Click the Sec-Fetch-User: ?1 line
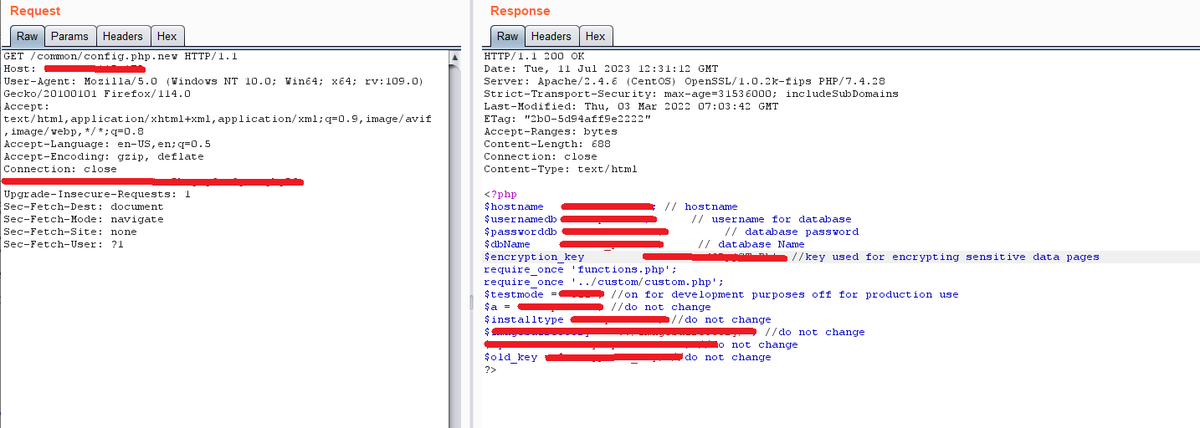Screen dimensions: 1200x428 63,243
